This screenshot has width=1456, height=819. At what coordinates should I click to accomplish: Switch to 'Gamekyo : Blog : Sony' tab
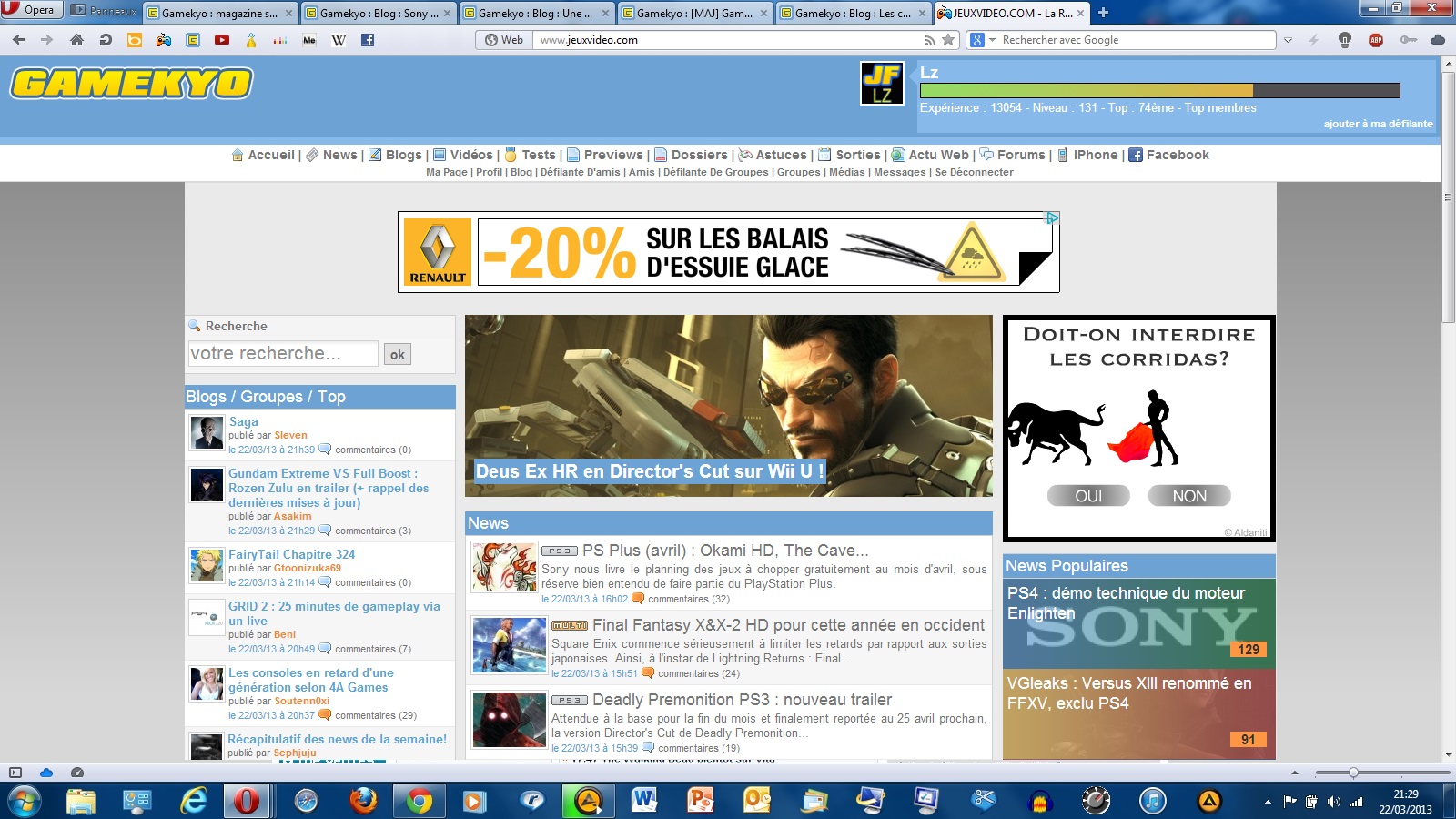tap(377, 13)
